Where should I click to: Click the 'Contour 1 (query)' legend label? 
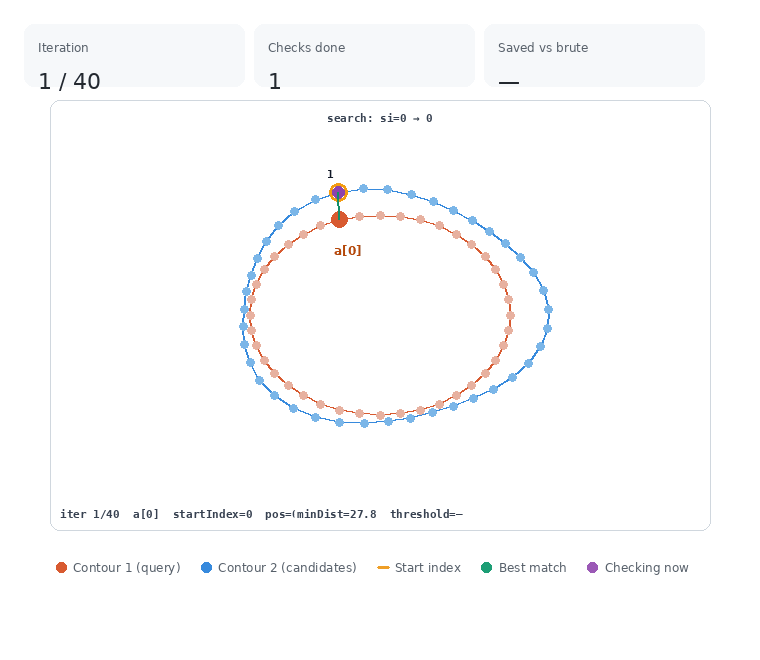coord(127,567)
